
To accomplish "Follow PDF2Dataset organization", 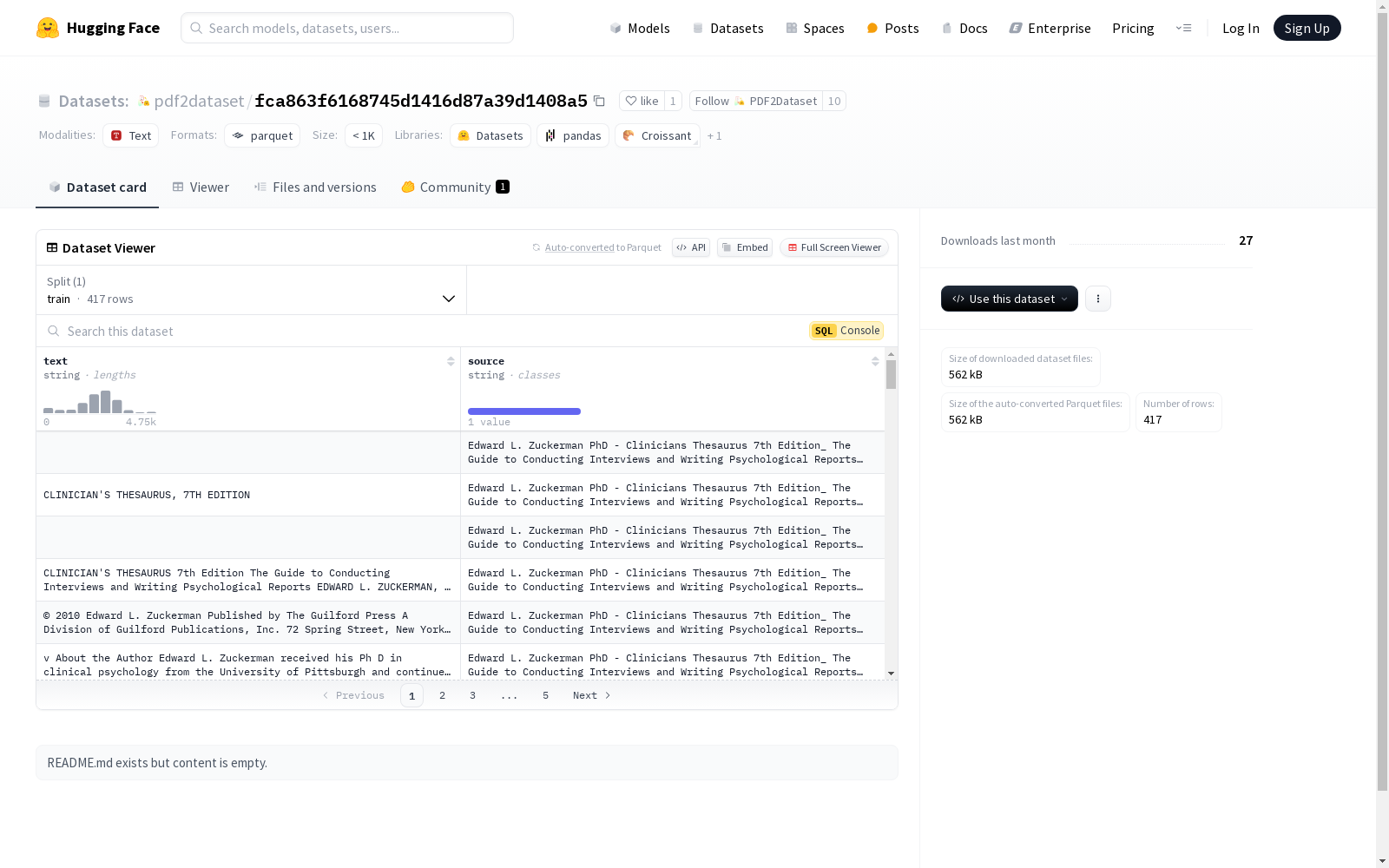I will (755, 101).
